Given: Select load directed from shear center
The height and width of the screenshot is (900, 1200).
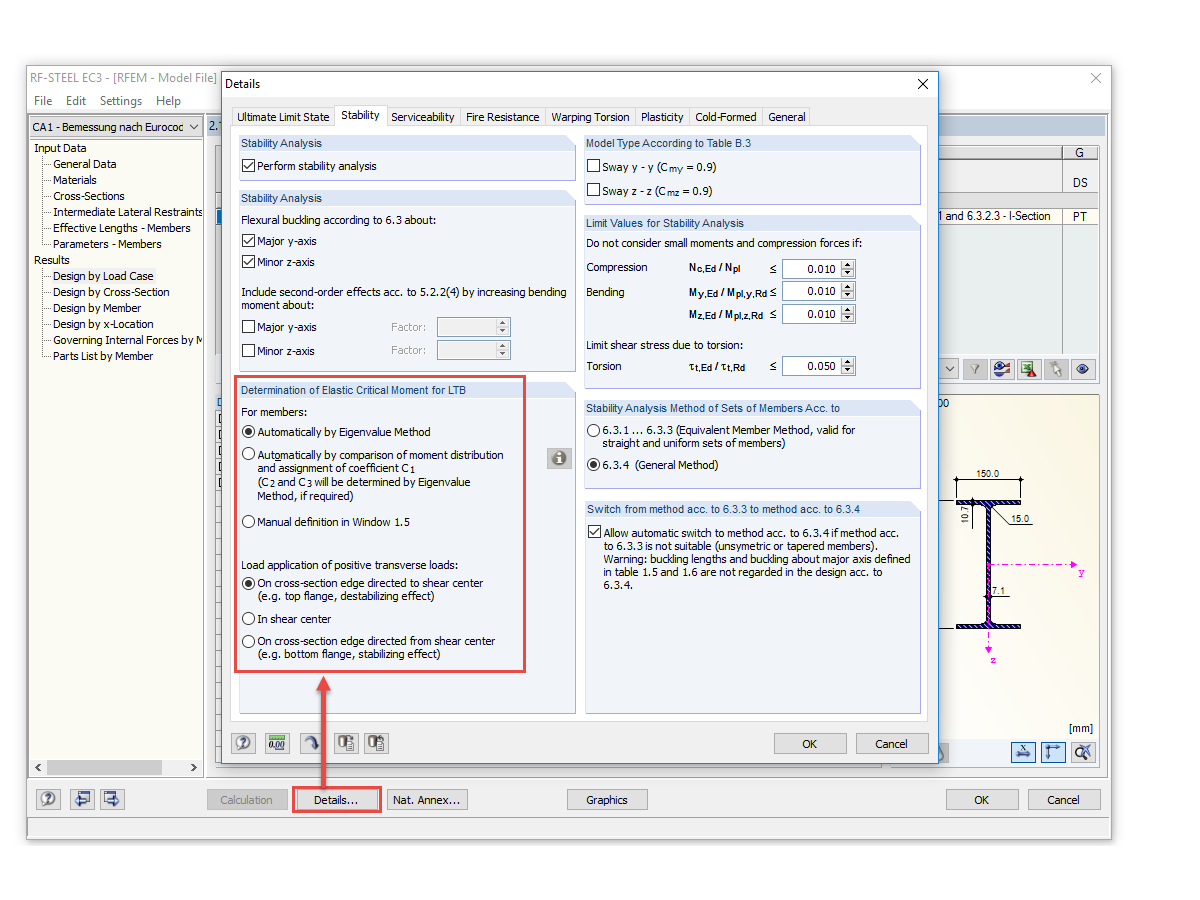Looking at the screenshot, I should pyautogui.click(x=249, y=641).
